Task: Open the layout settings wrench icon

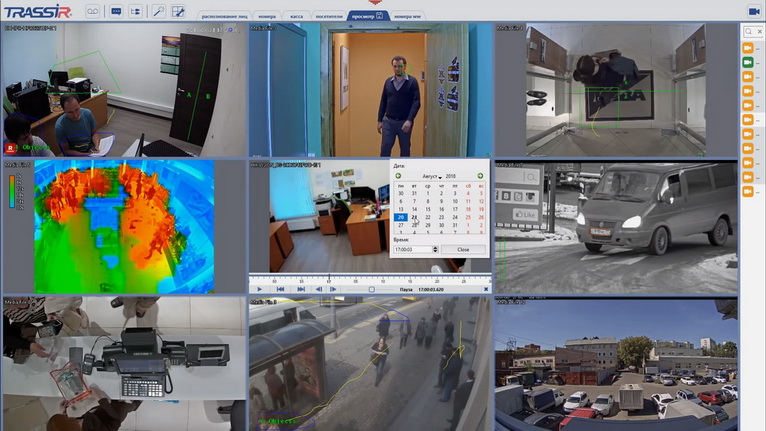Action: pos(178,11)
